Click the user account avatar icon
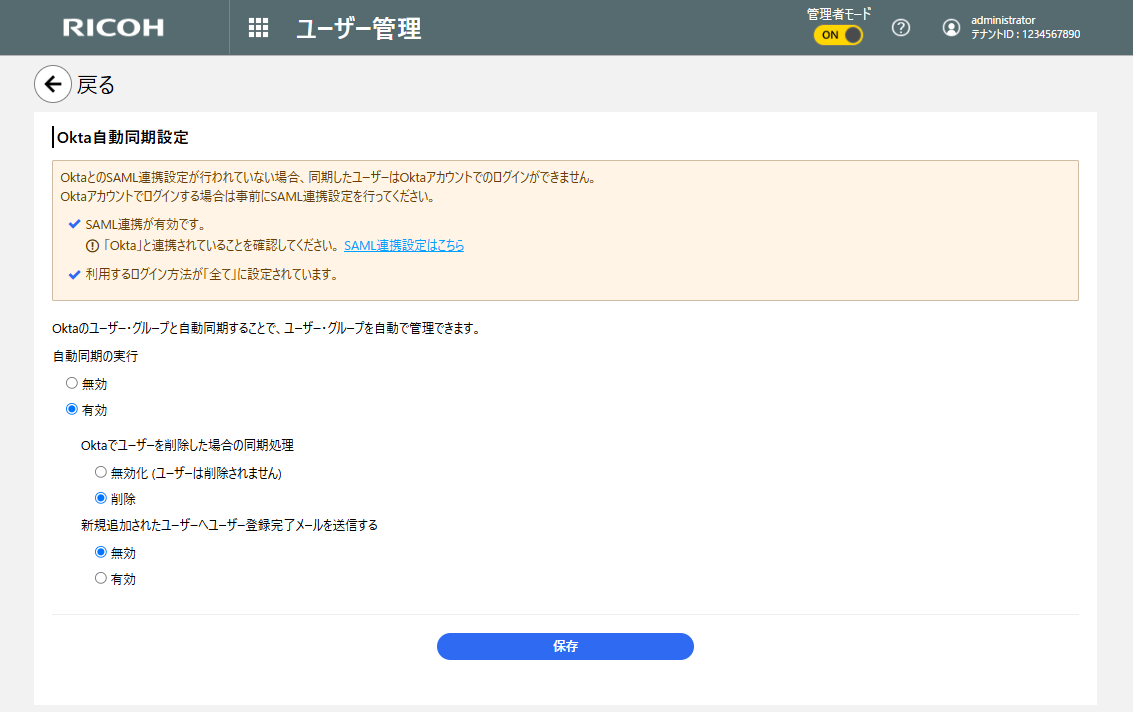Image resolution: width=1133 pixels, height=712 pixels. [951, 28]
